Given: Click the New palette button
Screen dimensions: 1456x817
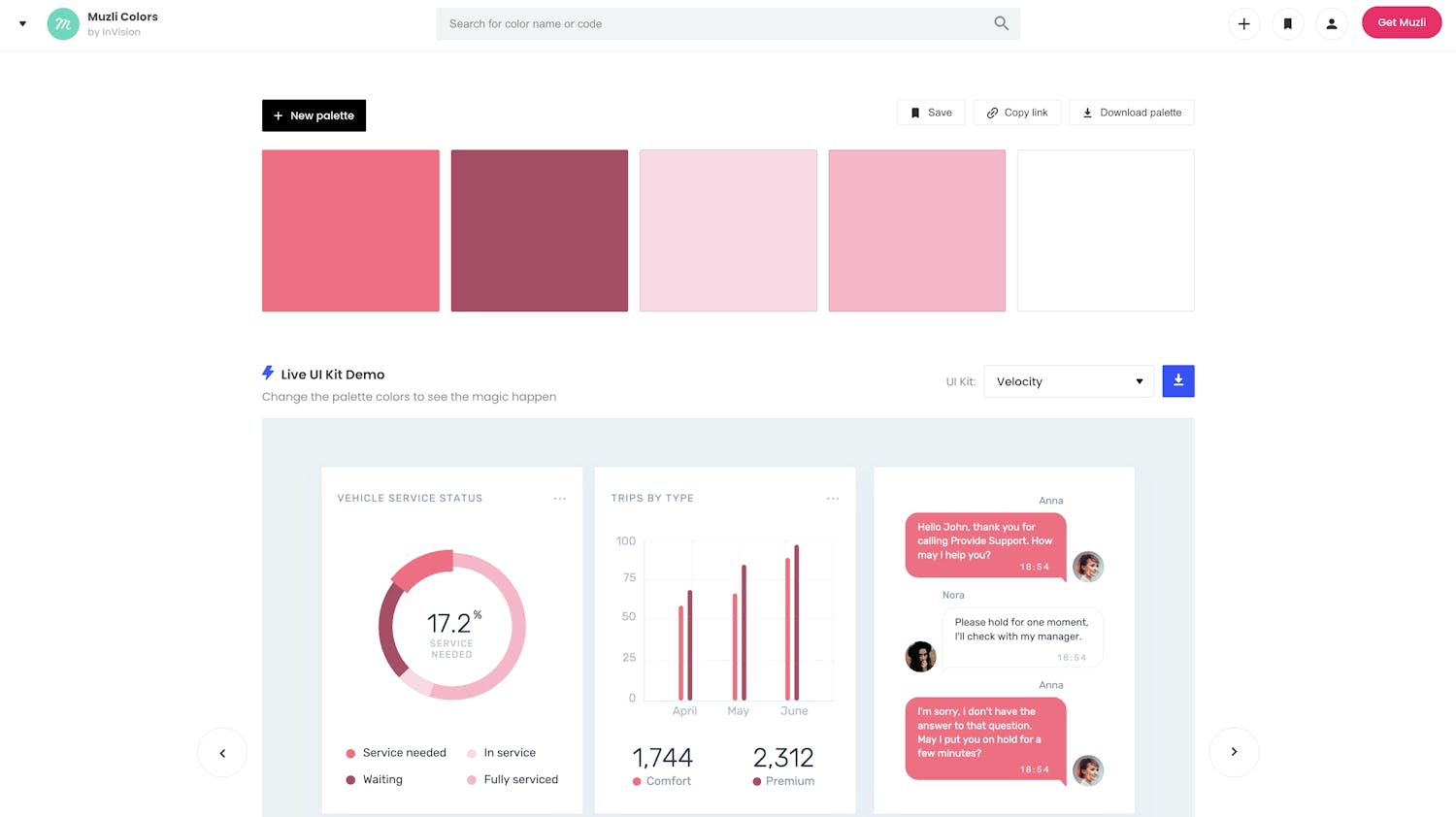Looking at the screenshot, I should 314,115.
